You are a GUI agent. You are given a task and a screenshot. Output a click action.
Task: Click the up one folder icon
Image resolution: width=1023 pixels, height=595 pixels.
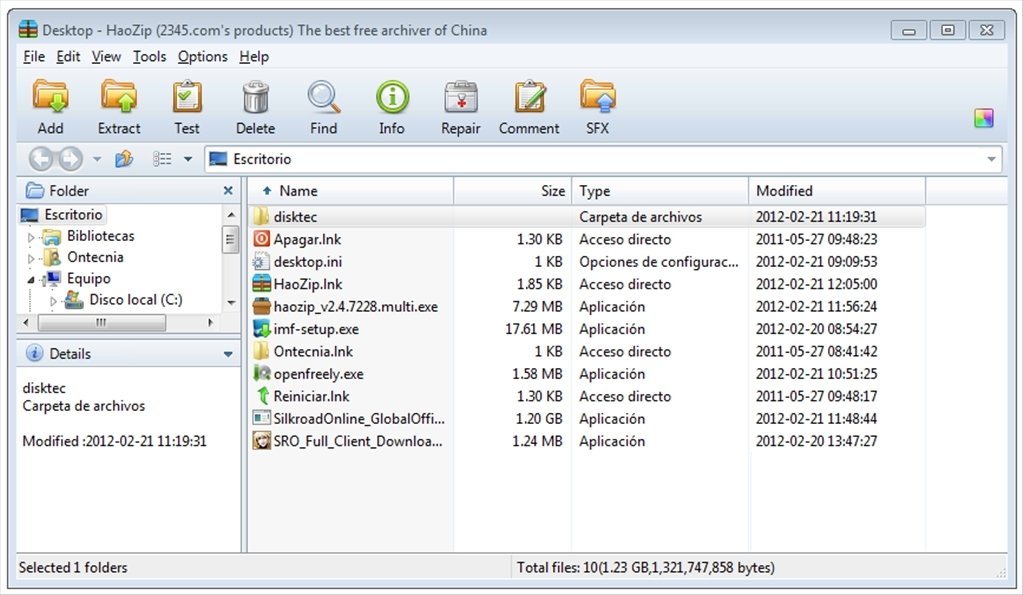(x=124, y=159)
